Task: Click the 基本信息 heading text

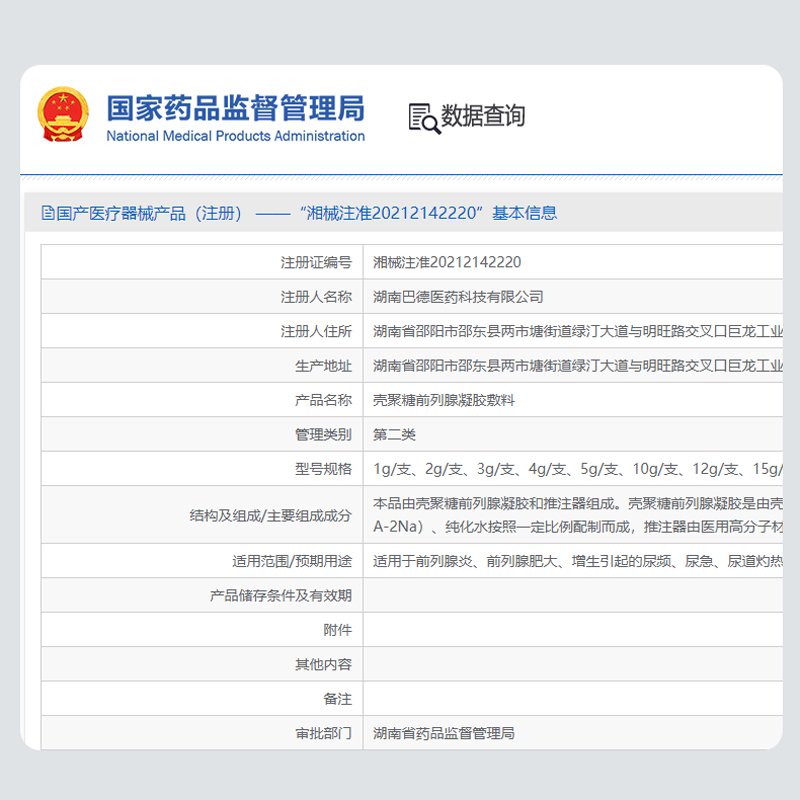Action: tap(524, 213)
